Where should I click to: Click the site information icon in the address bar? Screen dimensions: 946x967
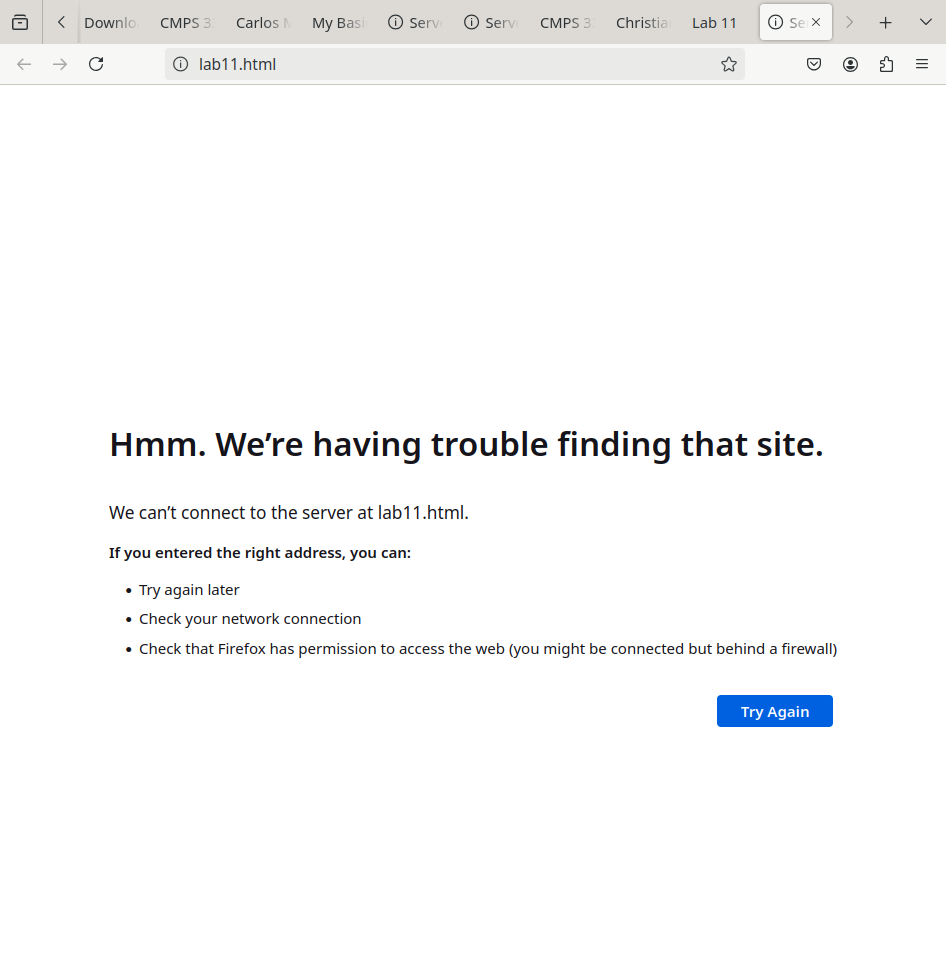(x=181, y=64)
